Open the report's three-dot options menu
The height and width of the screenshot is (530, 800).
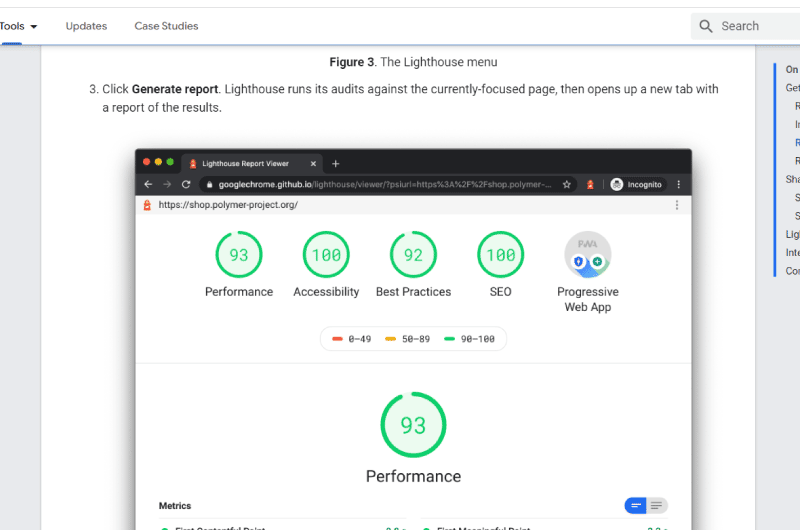pos(677,205)
